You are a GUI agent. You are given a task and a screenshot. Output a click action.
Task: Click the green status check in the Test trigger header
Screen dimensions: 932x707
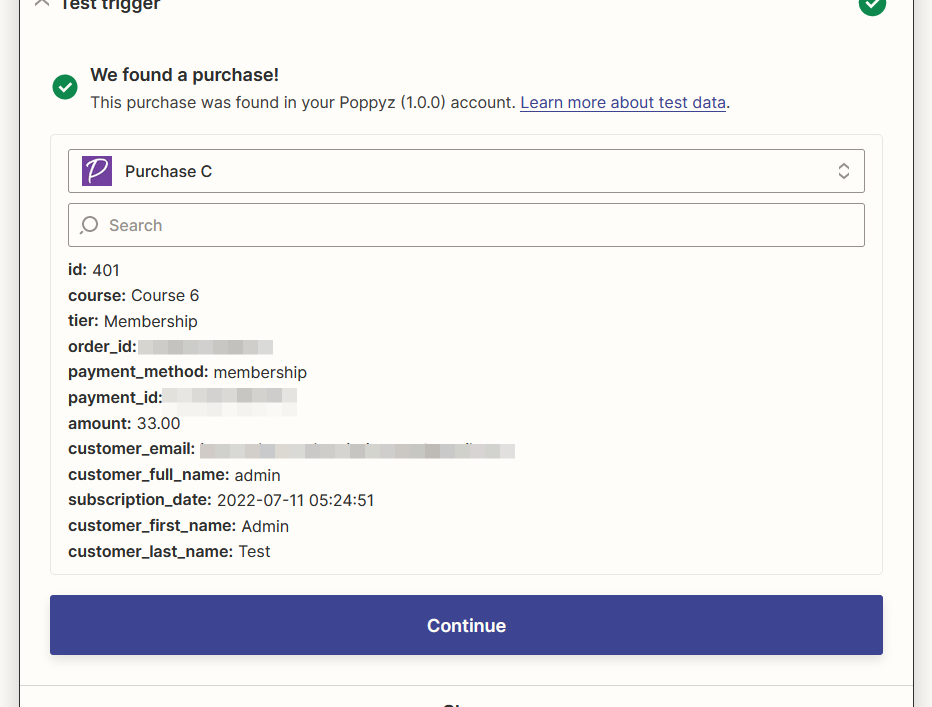(x=872, y=5)
